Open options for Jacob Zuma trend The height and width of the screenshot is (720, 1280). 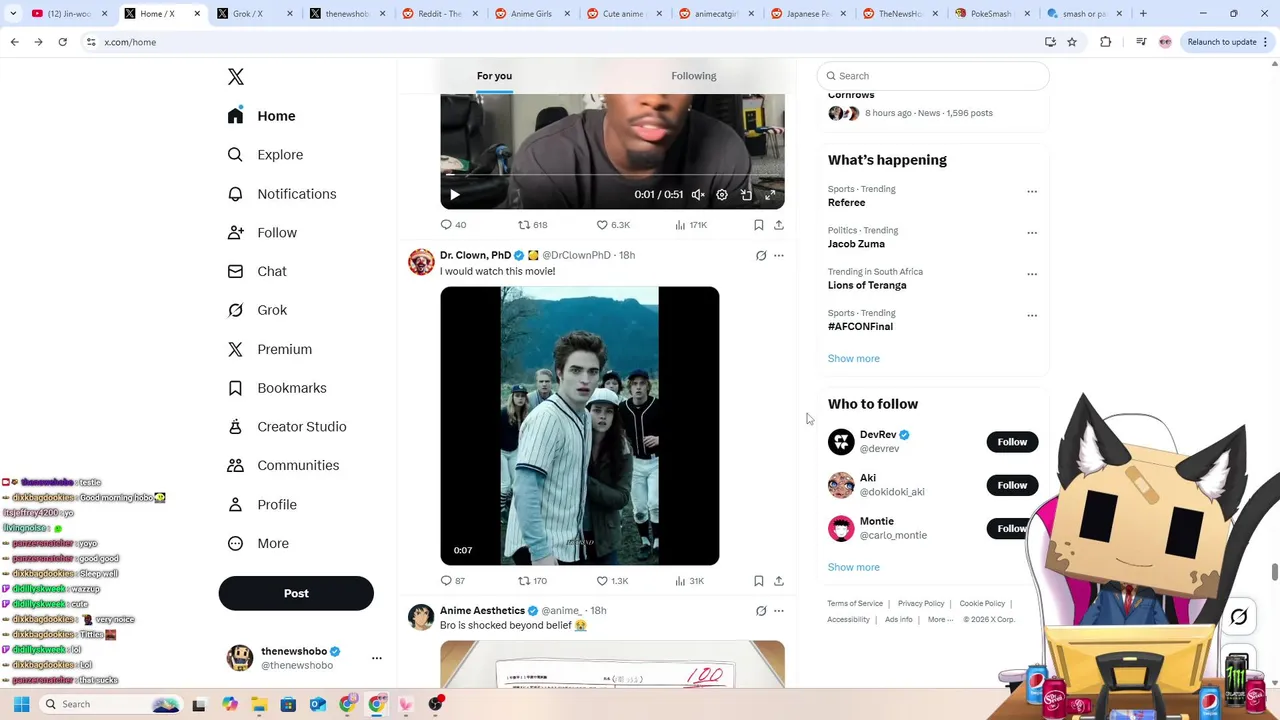pos(1032,233)
